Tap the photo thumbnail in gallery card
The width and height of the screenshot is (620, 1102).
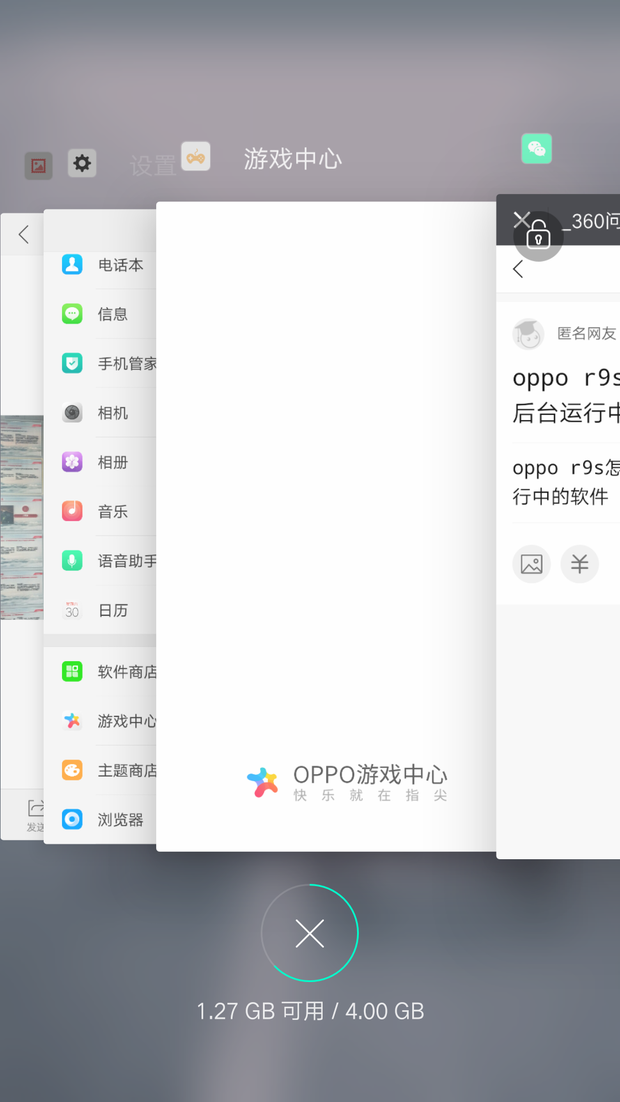pos(22,518)
